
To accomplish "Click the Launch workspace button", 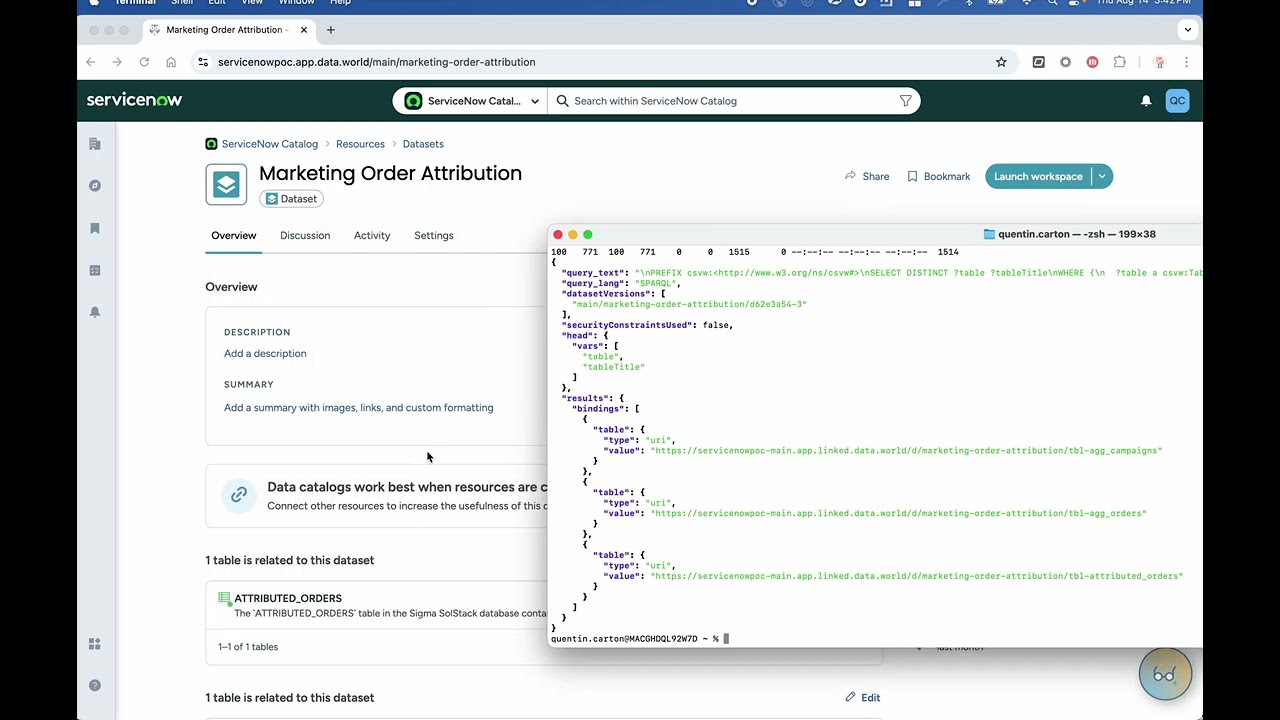I will click(1038, 176).
